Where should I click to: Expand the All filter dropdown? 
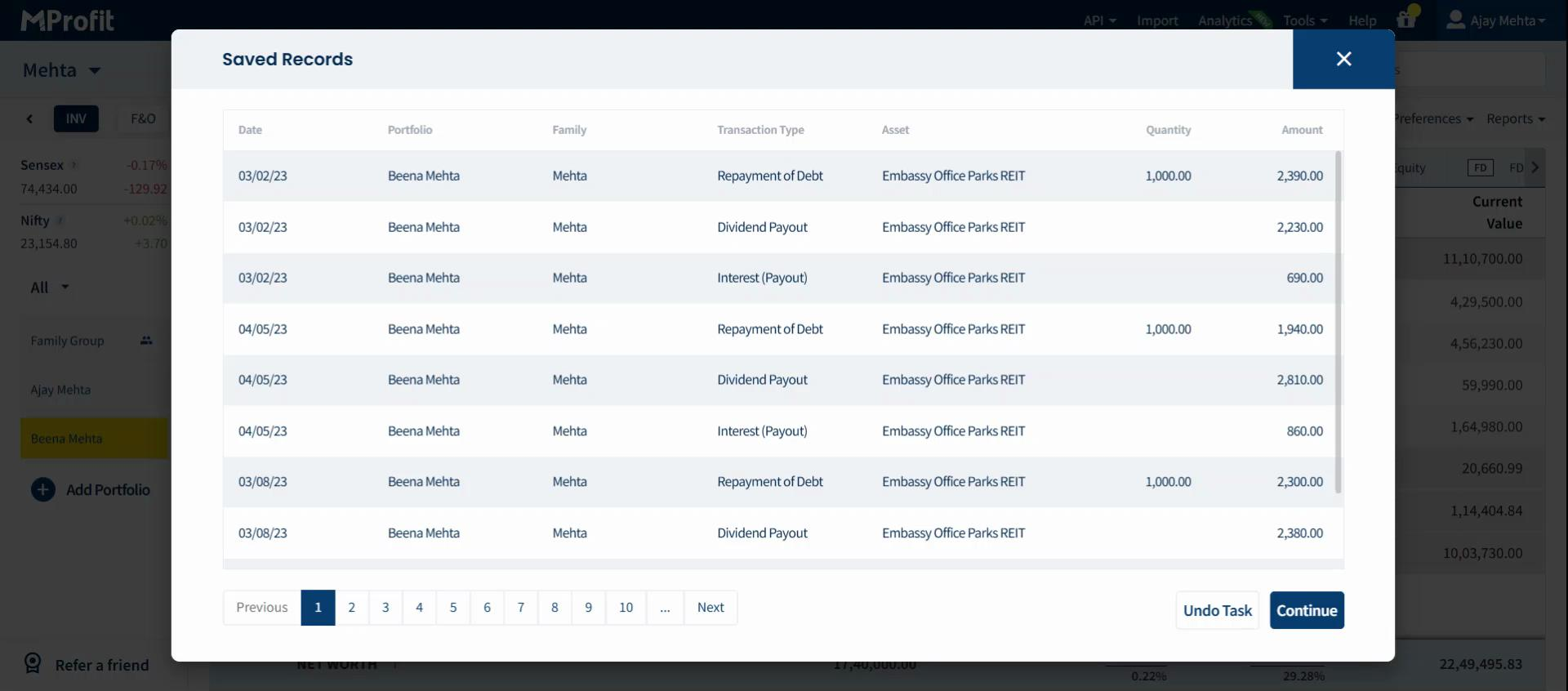tap(50, 288)
